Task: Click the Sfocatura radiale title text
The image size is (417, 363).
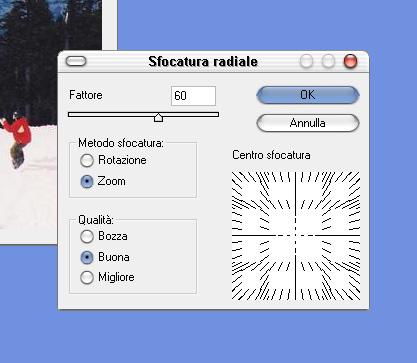Action: 203,61
